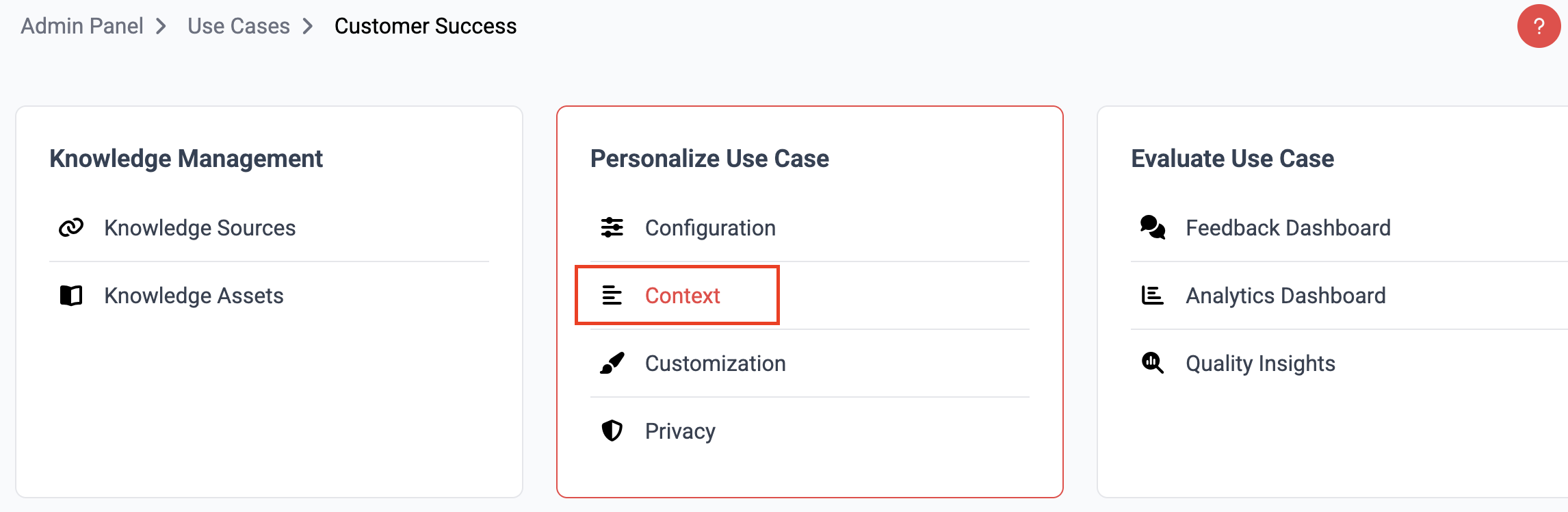Open the Configuration settings
The image size is (1568, 512).
click(x=710, y=228)
